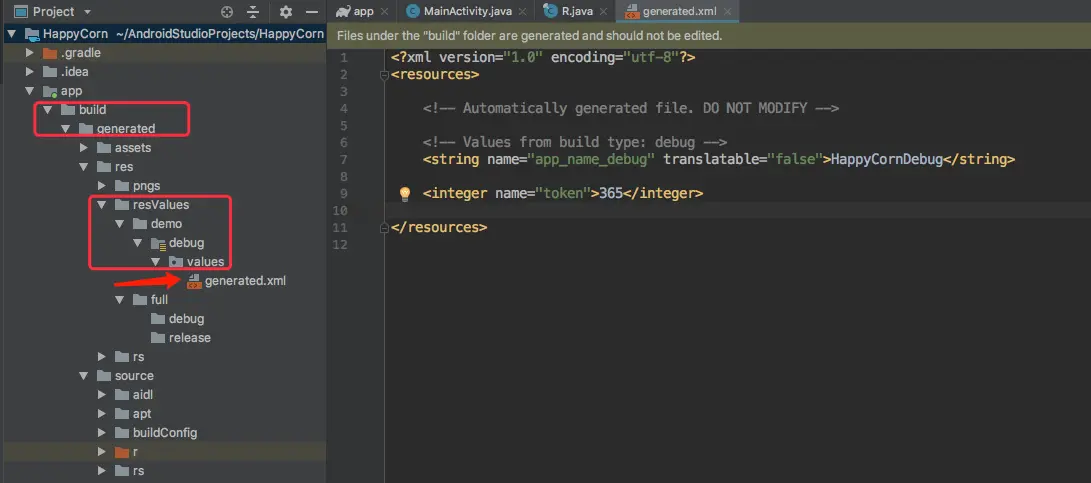Viewport: 1091px width, 483px height.
Task: Expand the pngs folder
Action: [102, 186]
